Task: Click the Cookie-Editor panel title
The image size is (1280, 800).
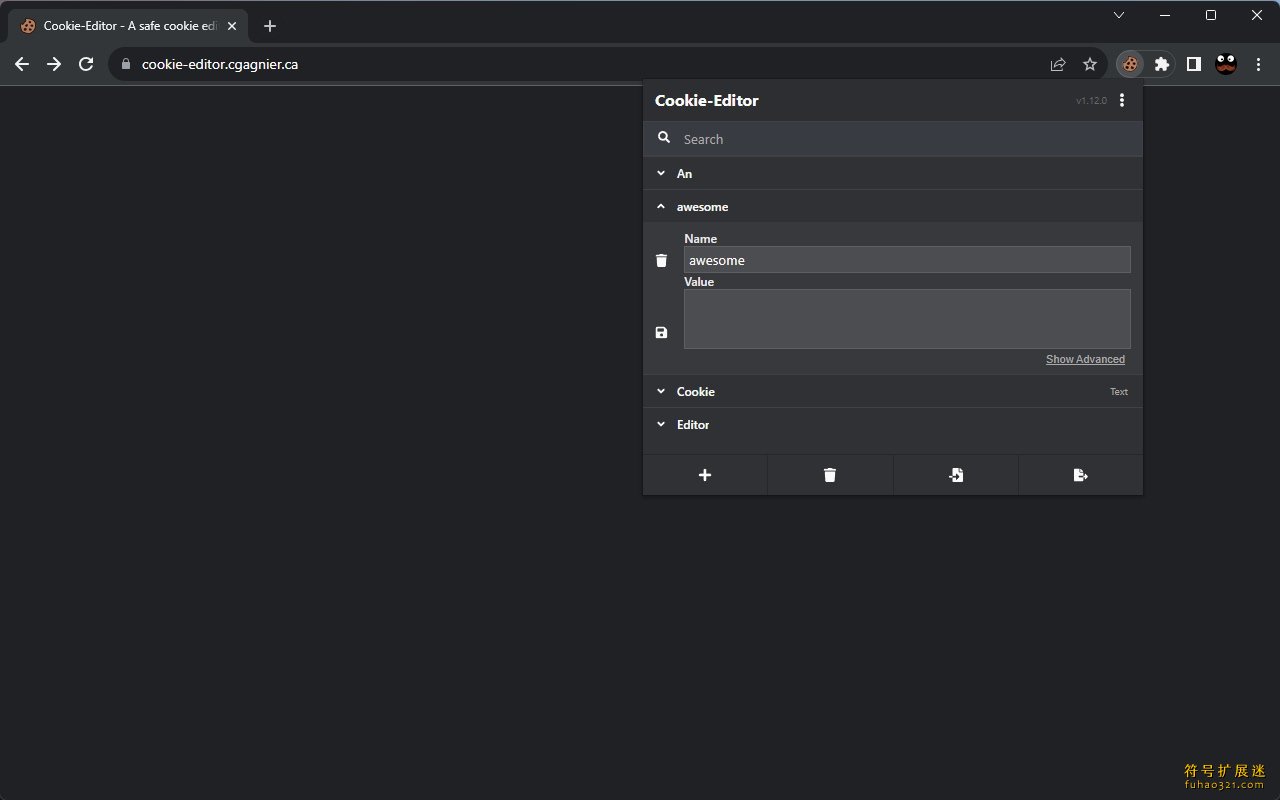Action: pyautogui.click(x=706, y=100)
